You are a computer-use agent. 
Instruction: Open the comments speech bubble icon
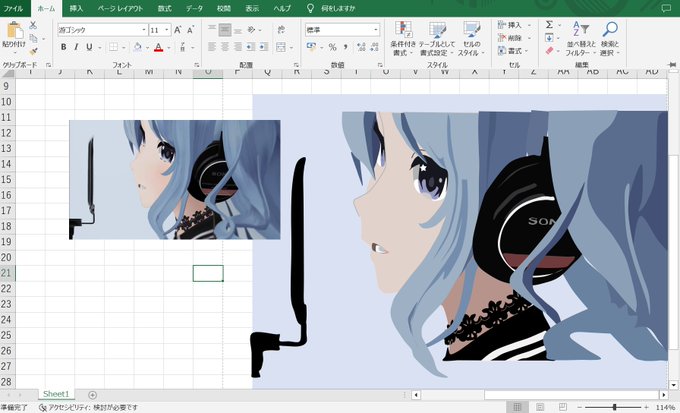pos(666,8)
